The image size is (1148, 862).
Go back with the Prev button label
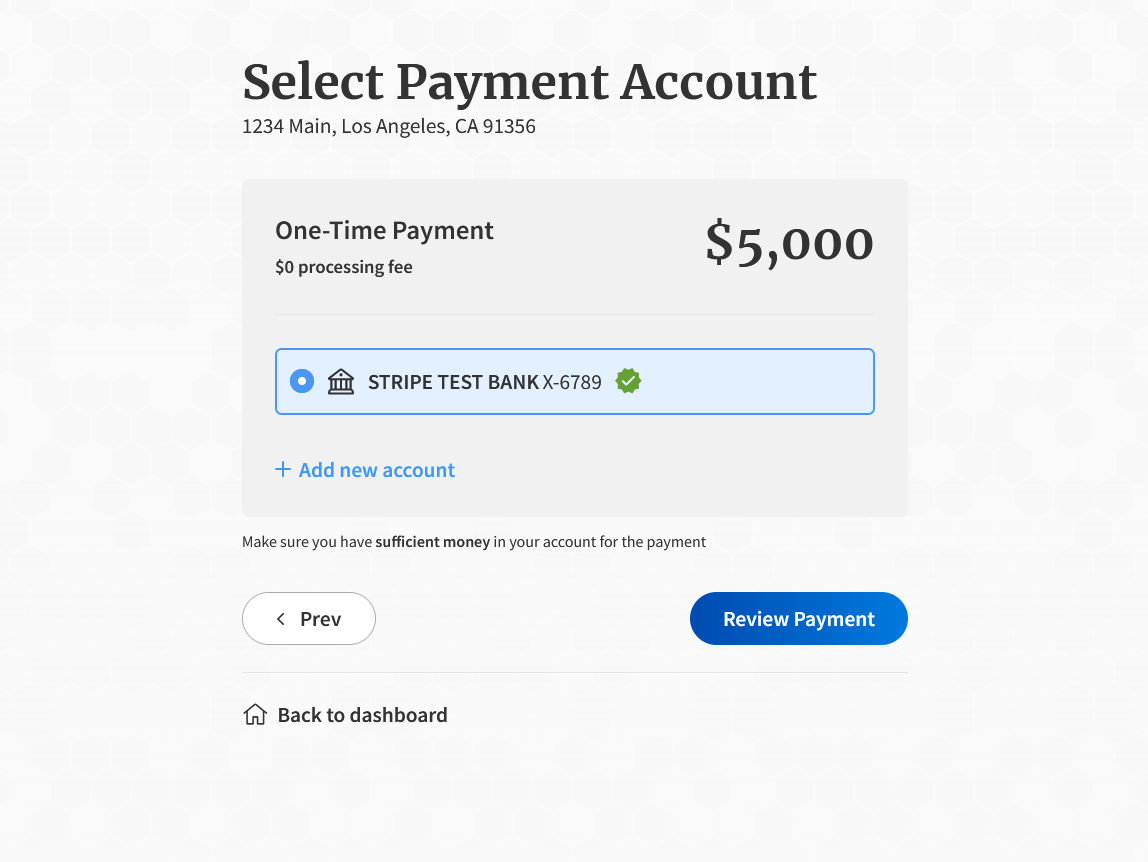[320, 619]
